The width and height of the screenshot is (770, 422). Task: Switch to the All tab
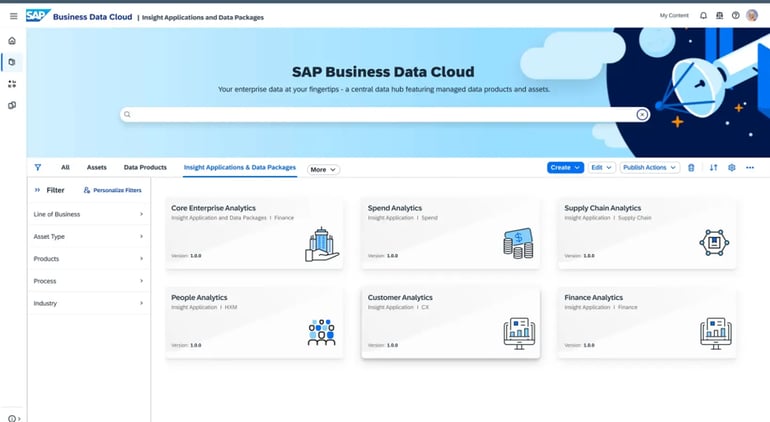point(65,168)
